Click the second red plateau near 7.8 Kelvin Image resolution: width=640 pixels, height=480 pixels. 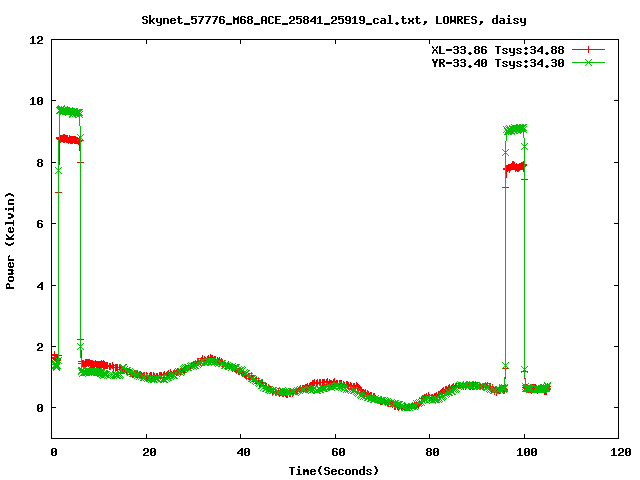click(516, 167)
